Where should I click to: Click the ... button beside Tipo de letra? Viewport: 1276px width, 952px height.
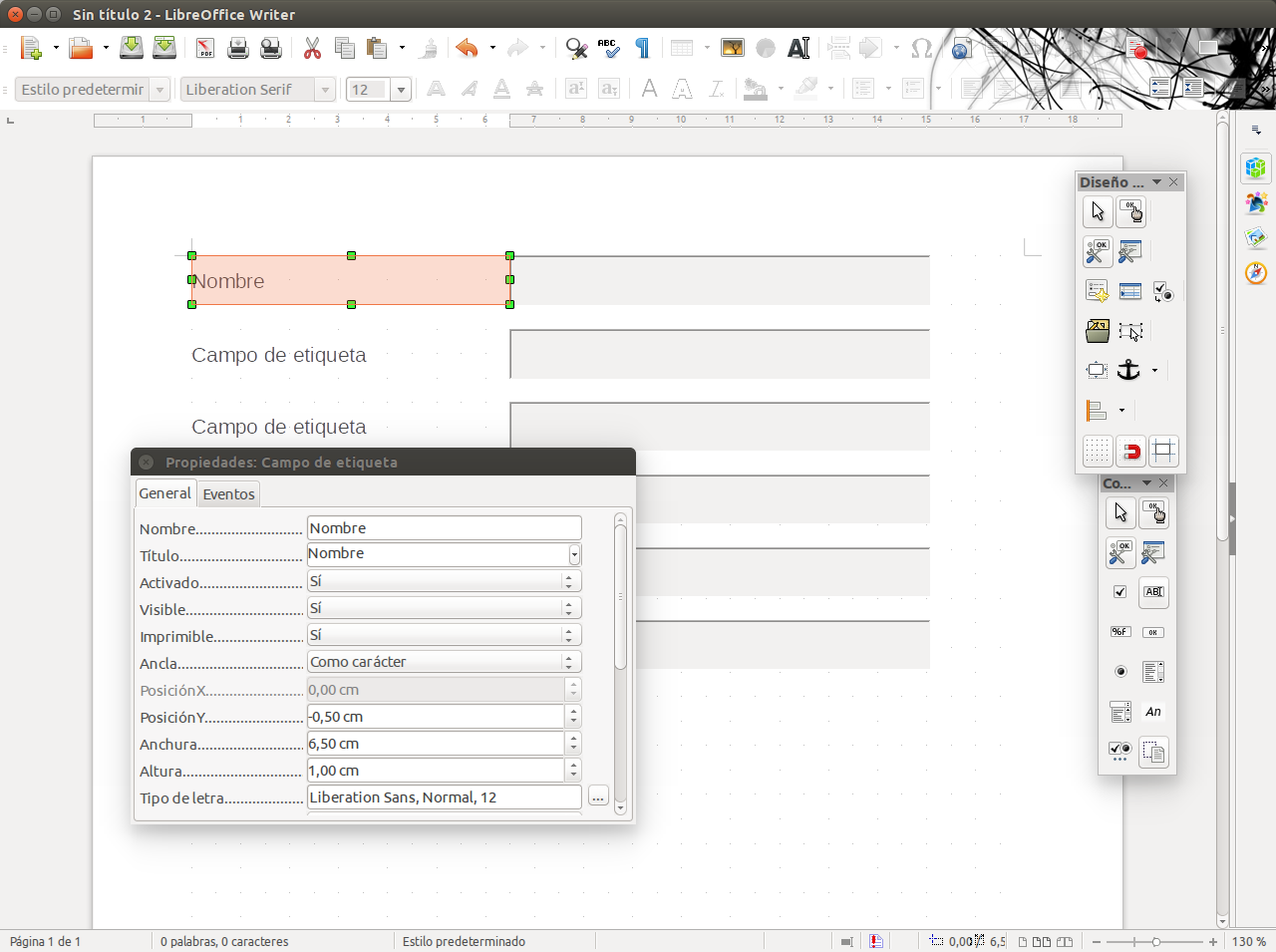(597, 796)
